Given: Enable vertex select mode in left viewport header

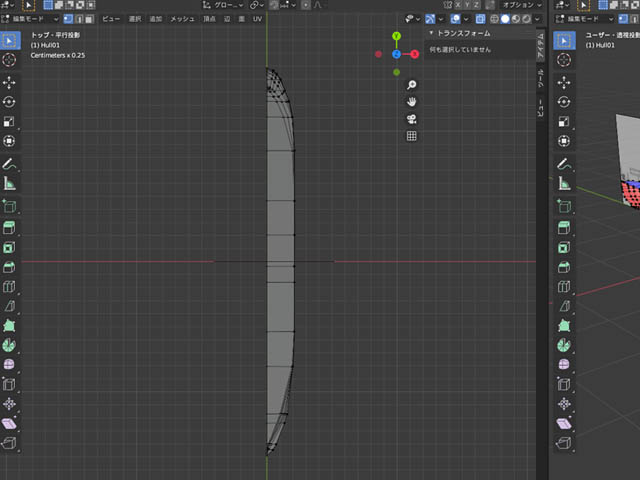Looking at the screenshot, I should (68, 19).
